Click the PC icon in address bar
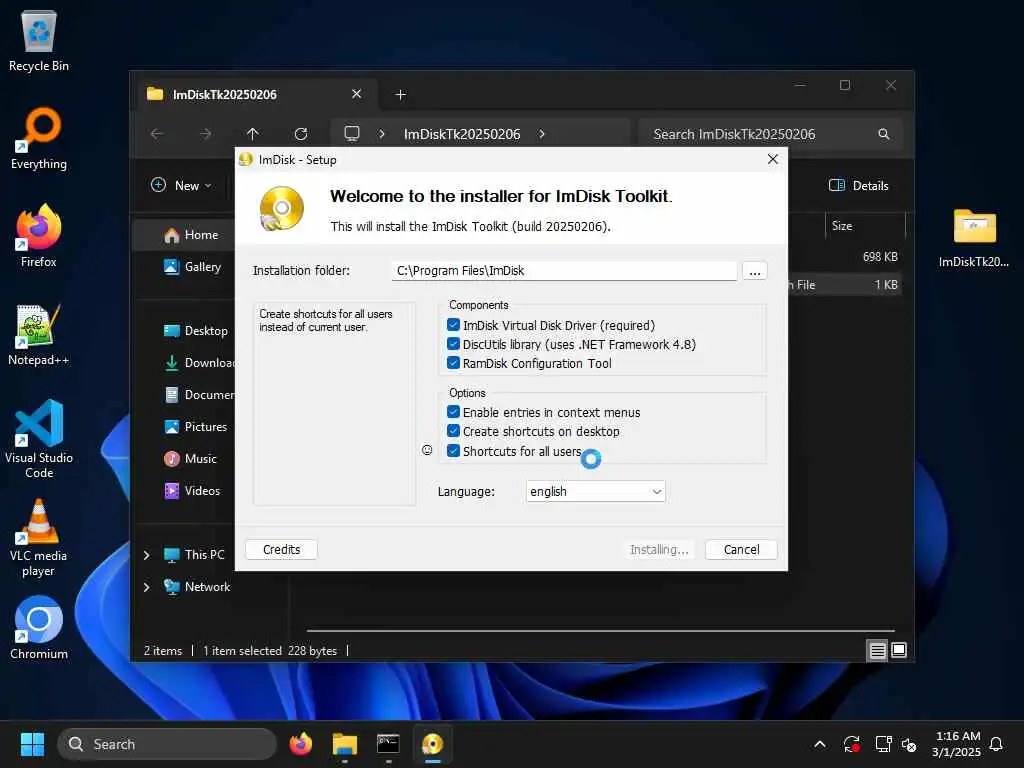This screenshot has width=1024, height=768. (352, 134)
